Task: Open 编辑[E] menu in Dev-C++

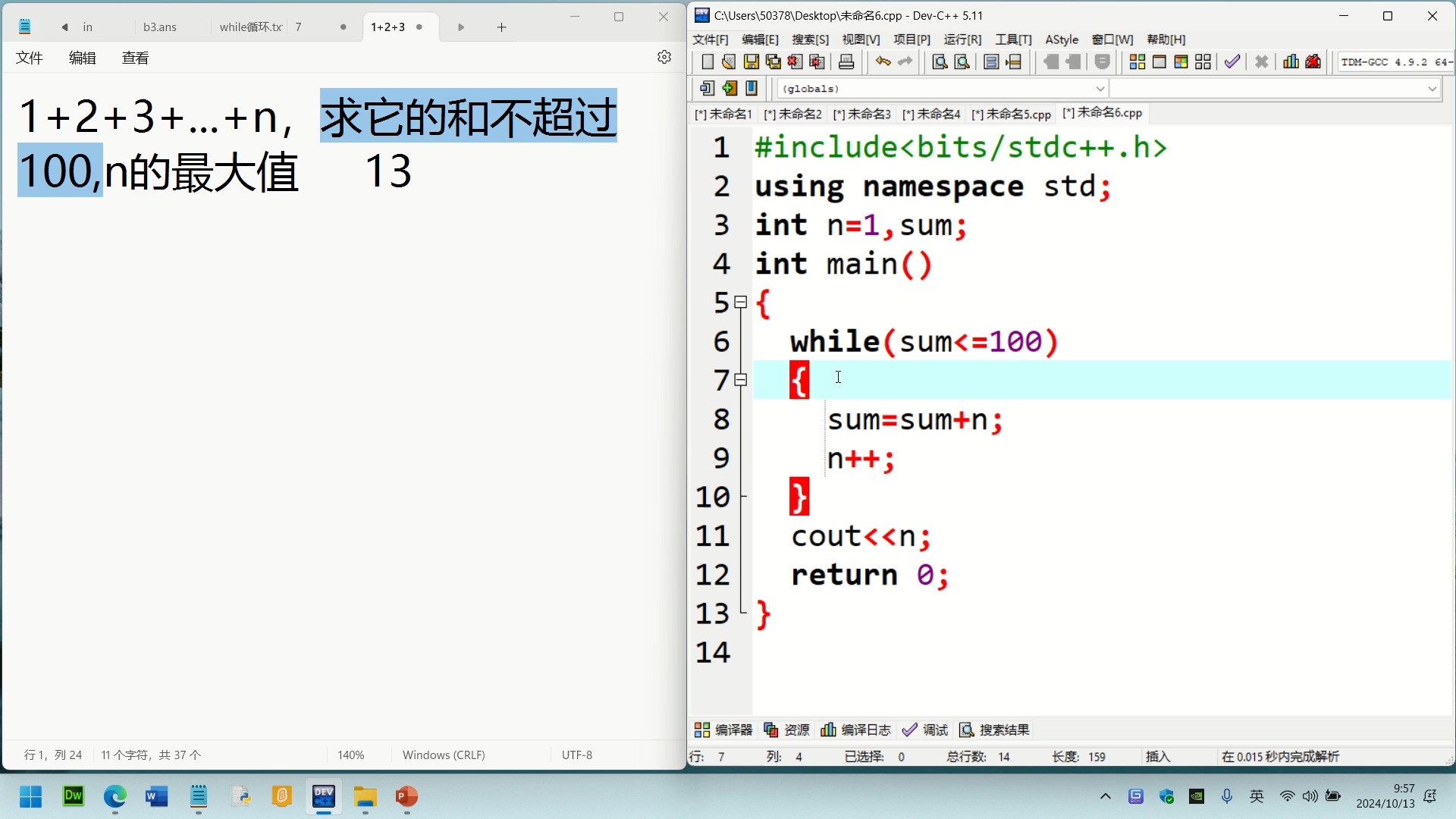Action: pos(760,39)
